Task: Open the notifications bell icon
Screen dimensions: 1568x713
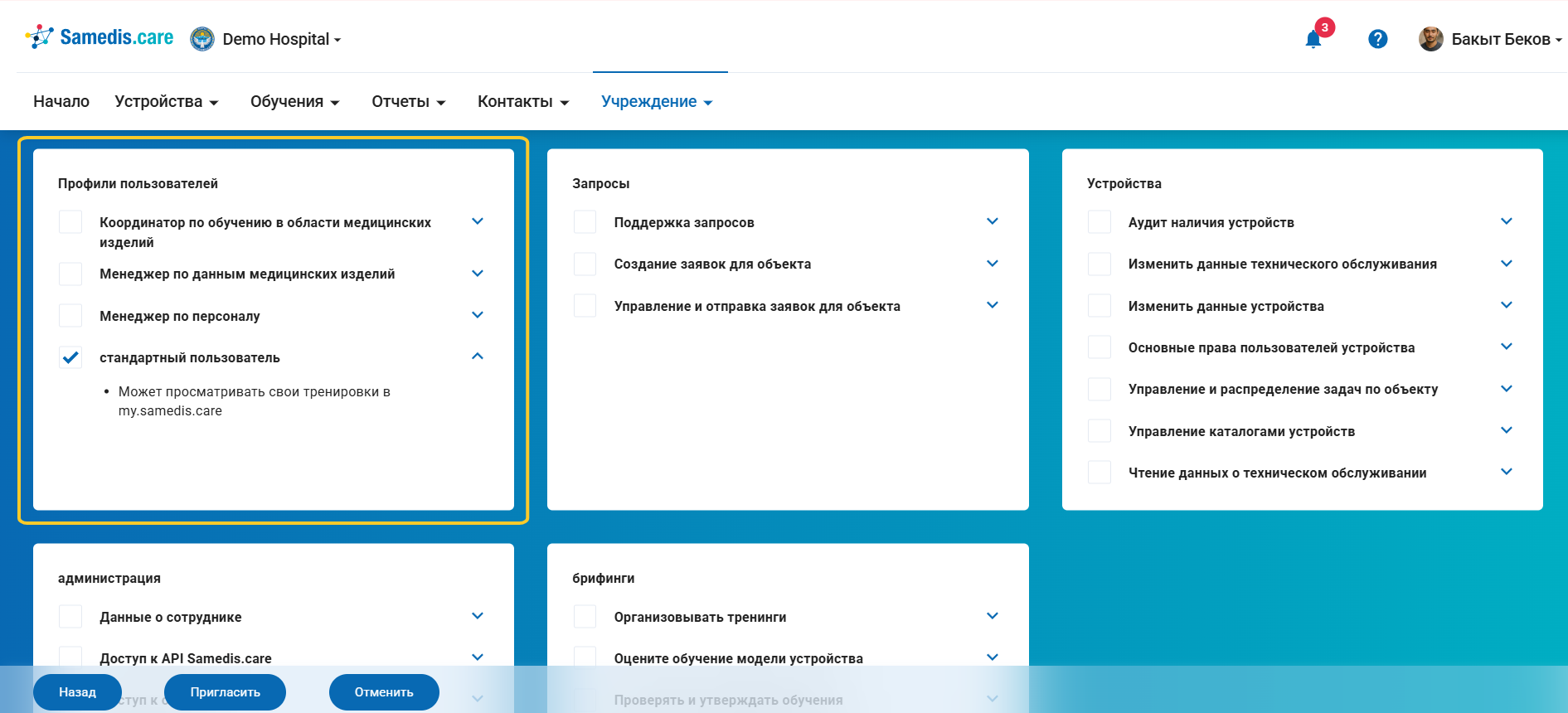Action: point(1313,39)
